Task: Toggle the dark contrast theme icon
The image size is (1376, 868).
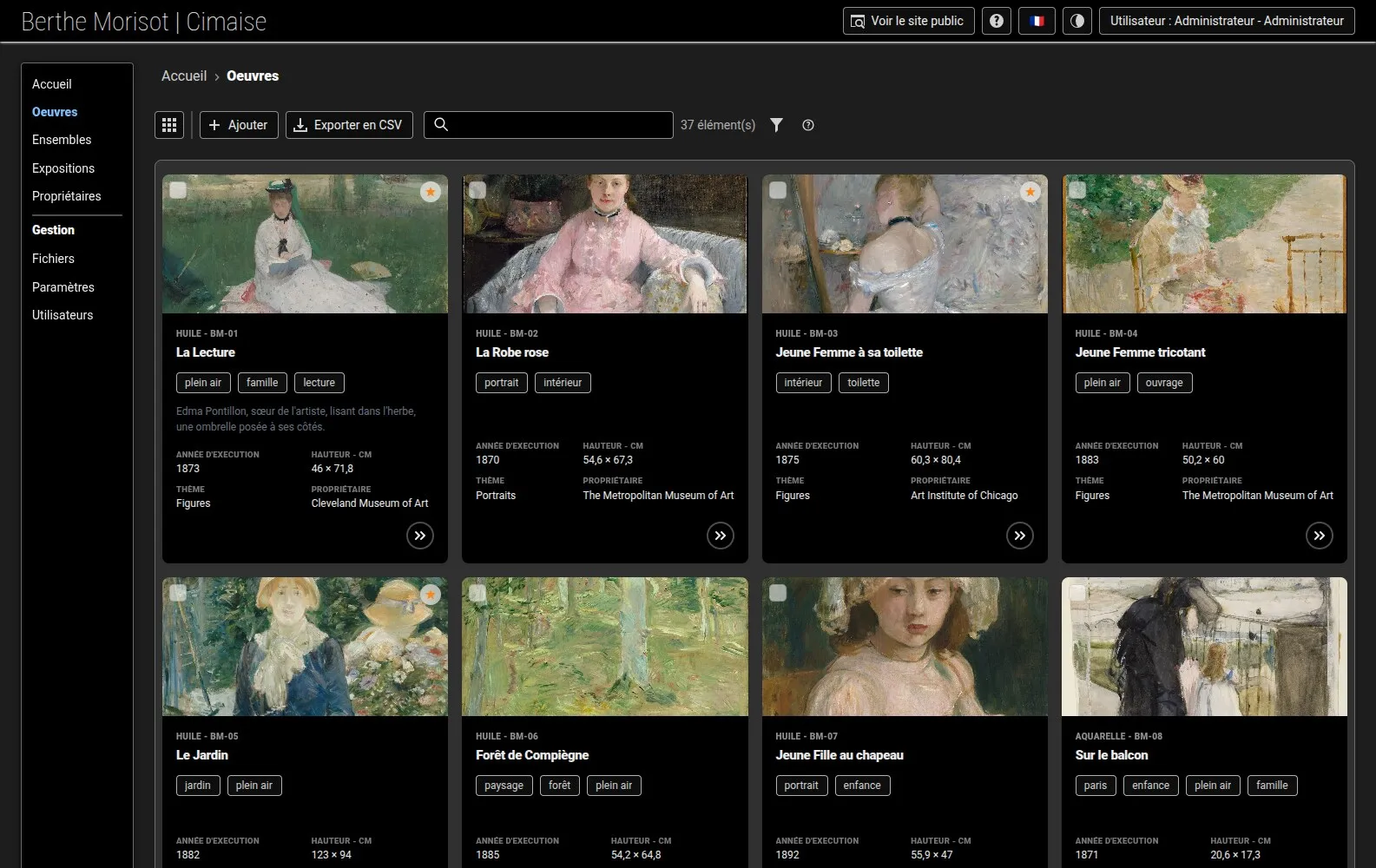Action: (1077, 21)
